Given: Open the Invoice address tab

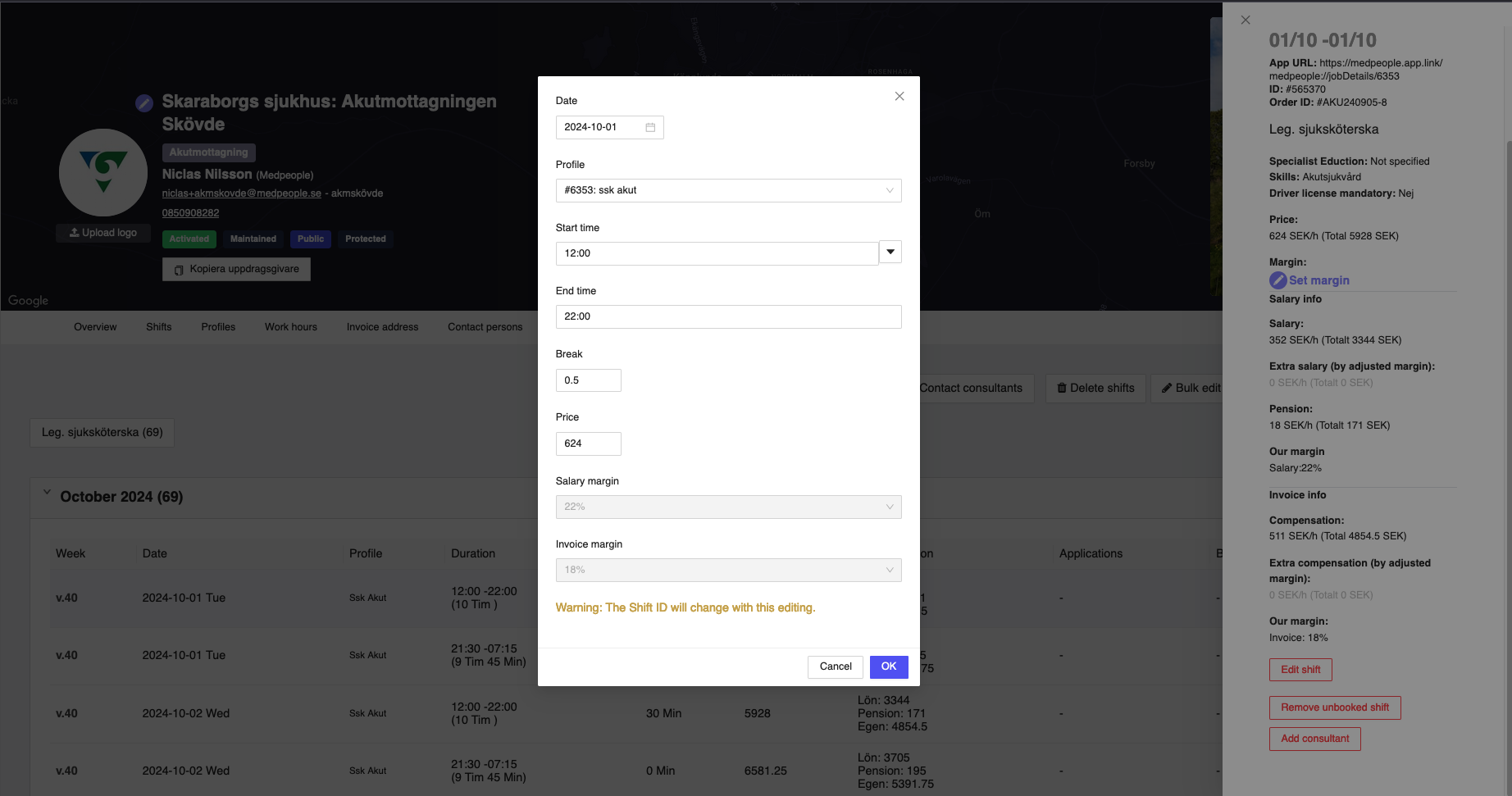Looking at the screenshot, I should [x=382, y=327].
